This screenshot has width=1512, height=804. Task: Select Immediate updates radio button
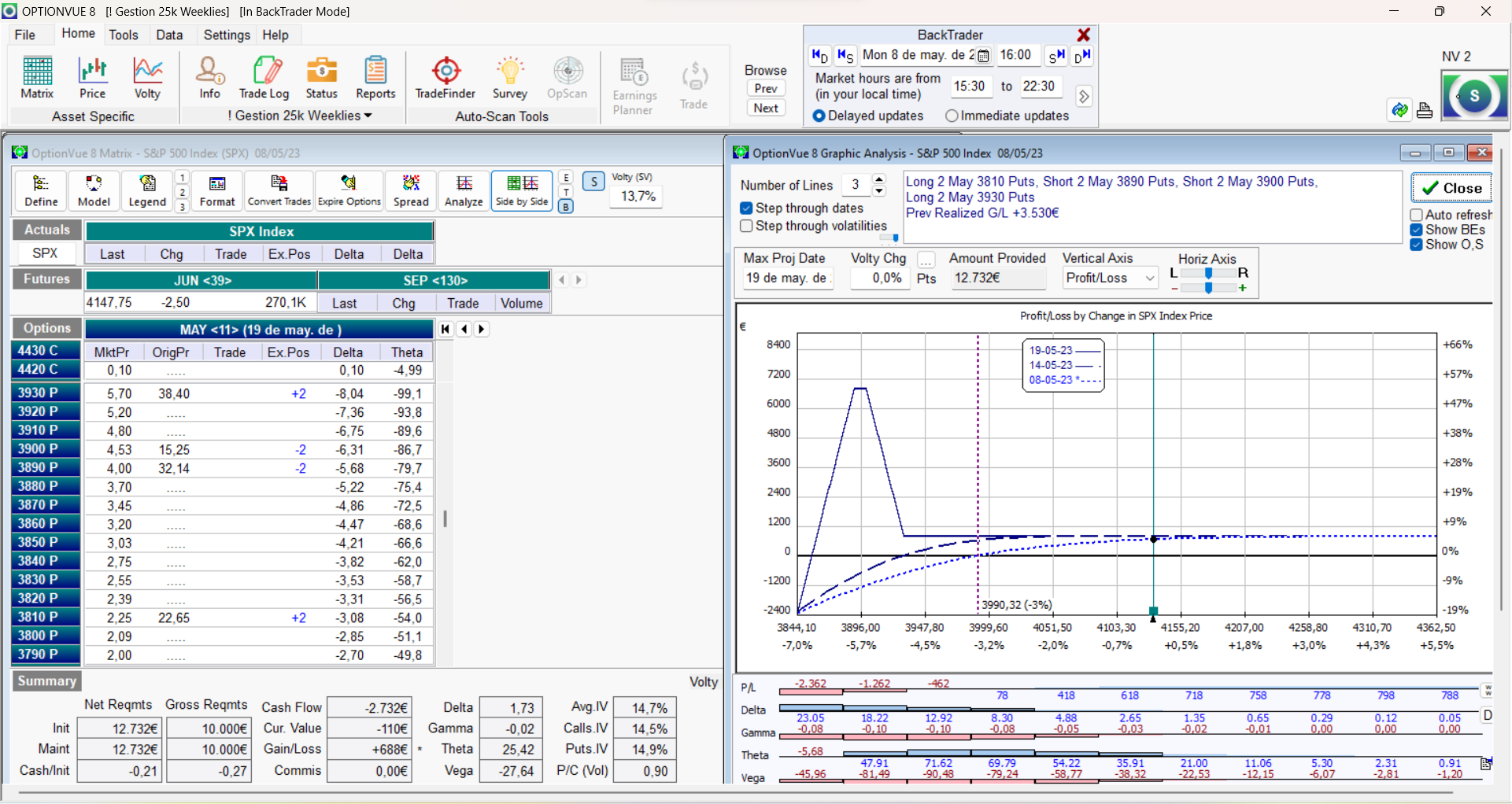click(952, 116)
